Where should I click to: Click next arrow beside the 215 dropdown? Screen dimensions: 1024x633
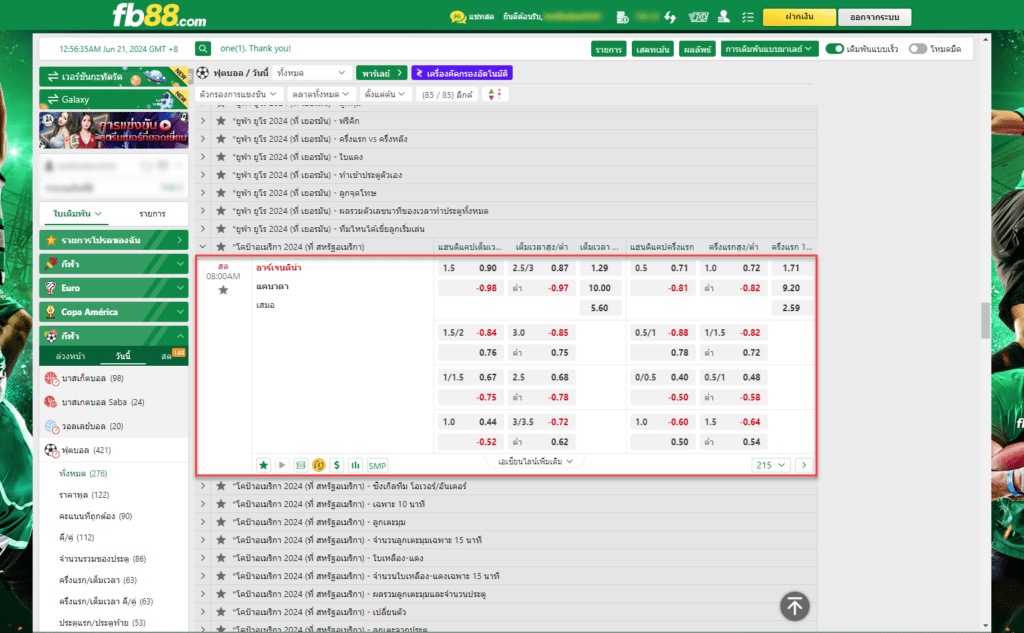(804, 465)
